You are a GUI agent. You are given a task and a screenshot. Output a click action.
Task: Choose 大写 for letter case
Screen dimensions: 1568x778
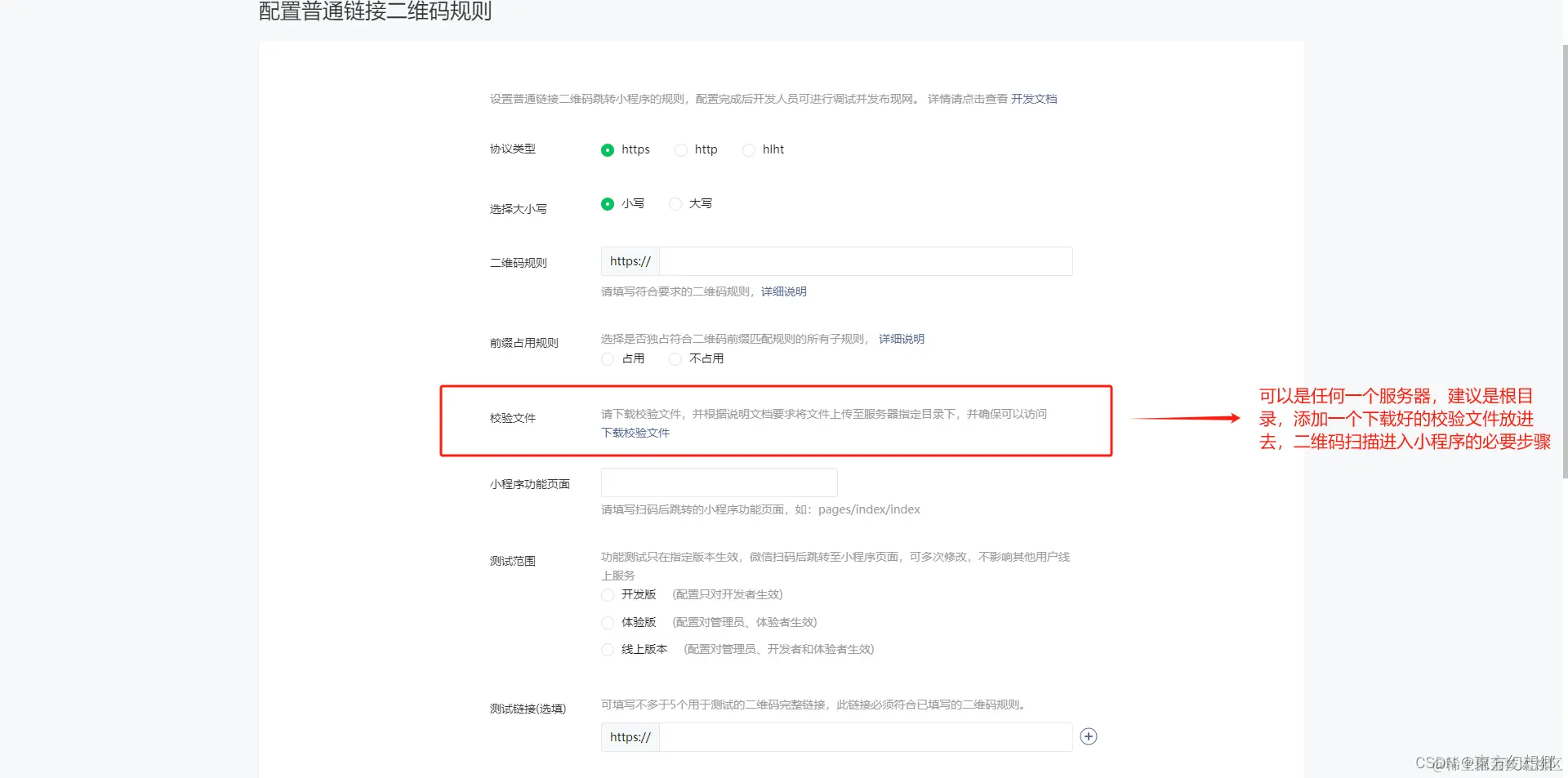tap(675, 204)
